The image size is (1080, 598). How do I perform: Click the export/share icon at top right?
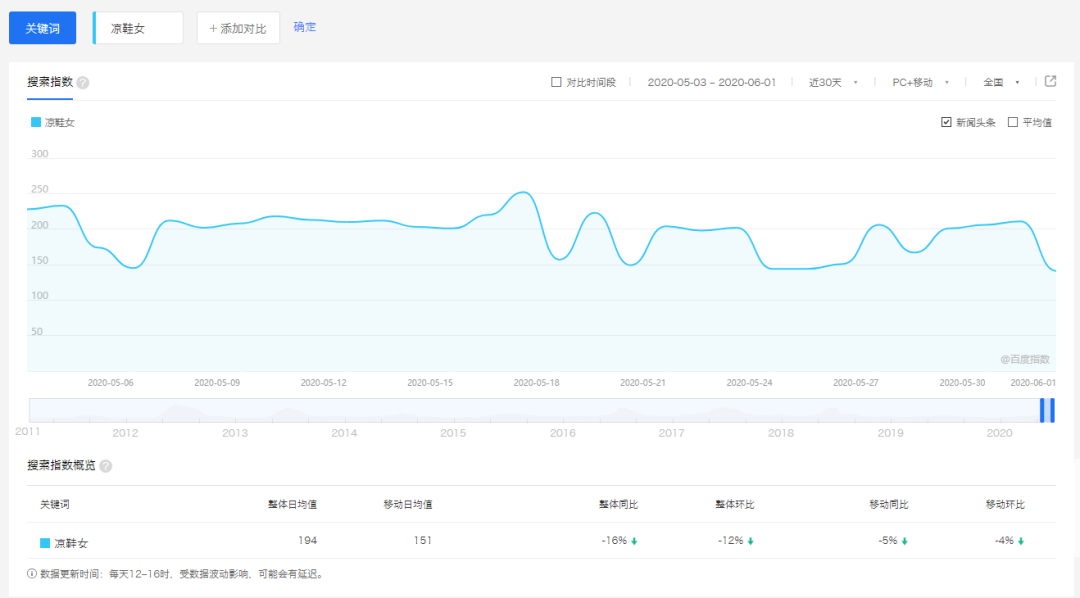pos(1050,81)
